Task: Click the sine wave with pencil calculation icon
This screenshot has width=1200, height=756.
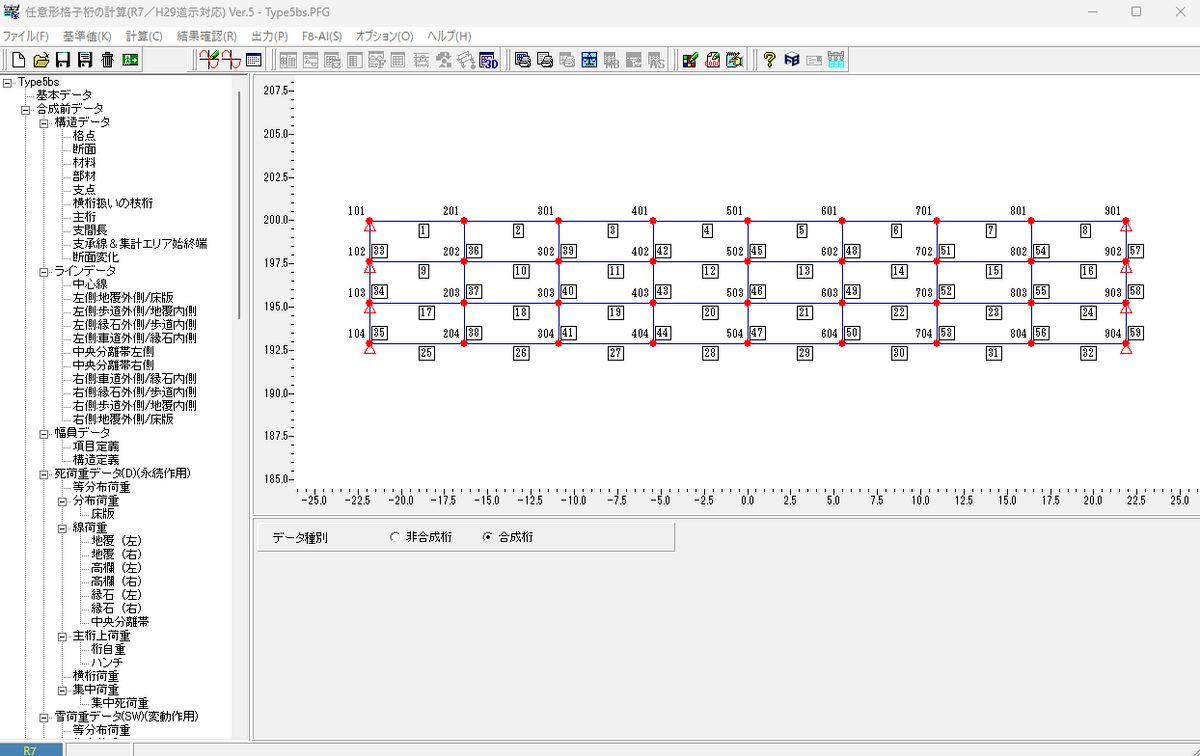Action: coord(209,60)
